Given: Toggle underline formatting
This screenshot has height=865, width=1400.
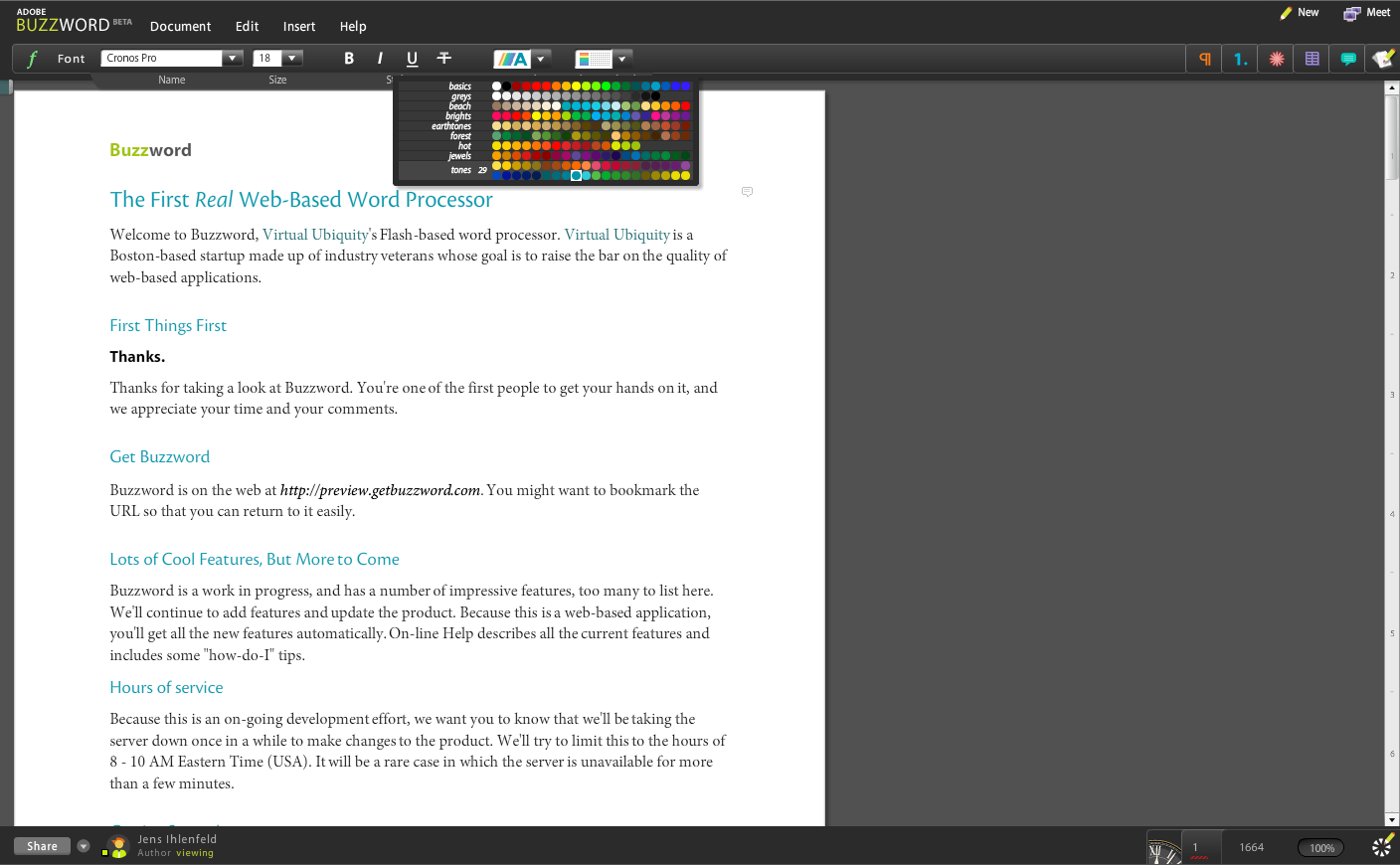Looking at the screenshot, I should pos(412,59).
